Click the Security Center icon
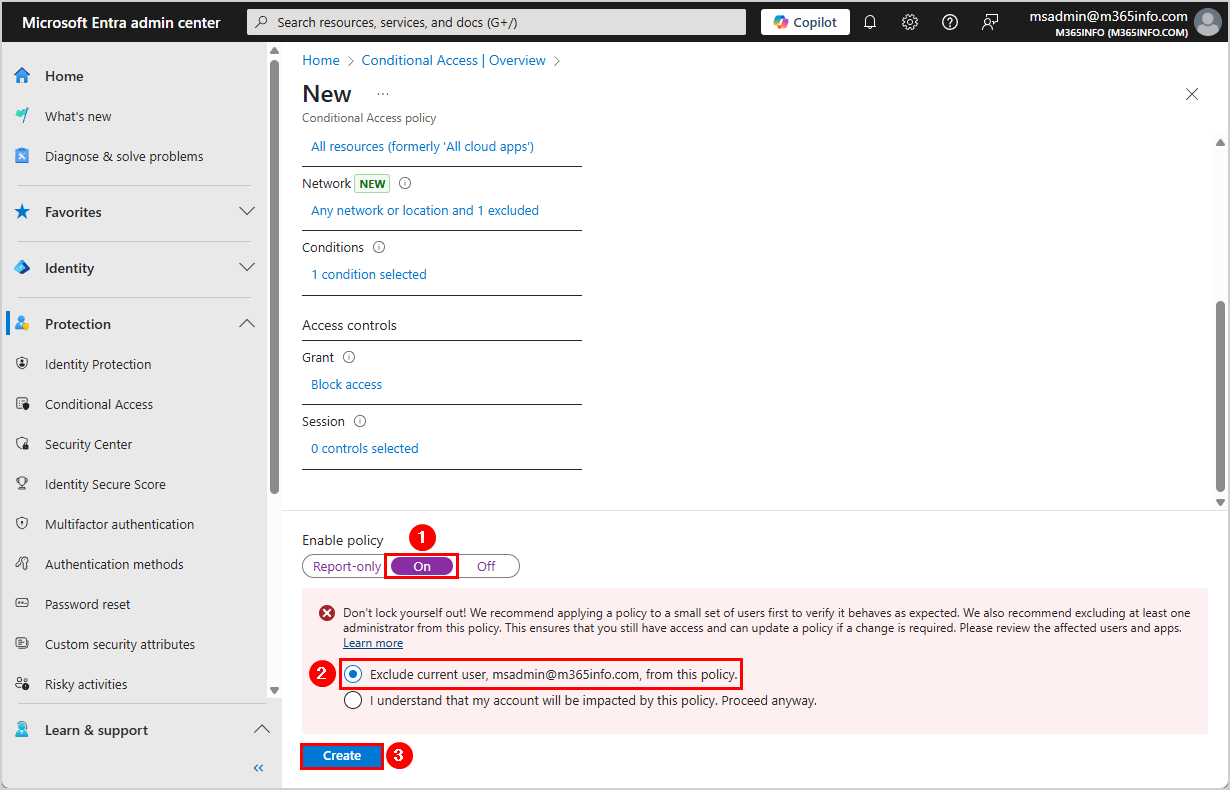1230x790 pixels. (22, 444)
